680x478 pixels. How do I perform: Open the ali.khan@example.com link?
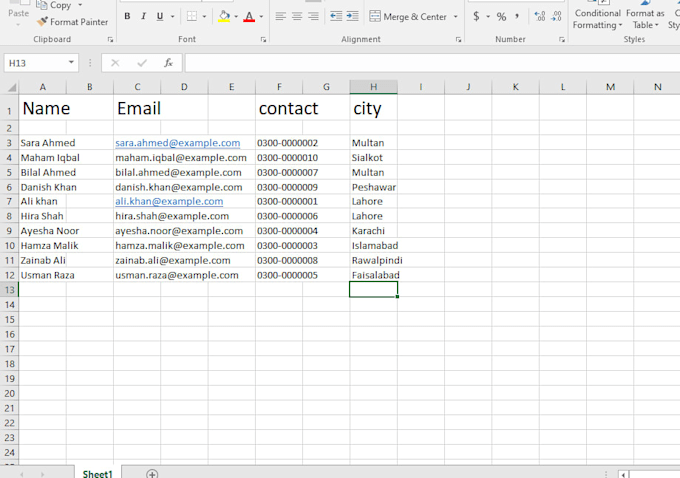169,201
